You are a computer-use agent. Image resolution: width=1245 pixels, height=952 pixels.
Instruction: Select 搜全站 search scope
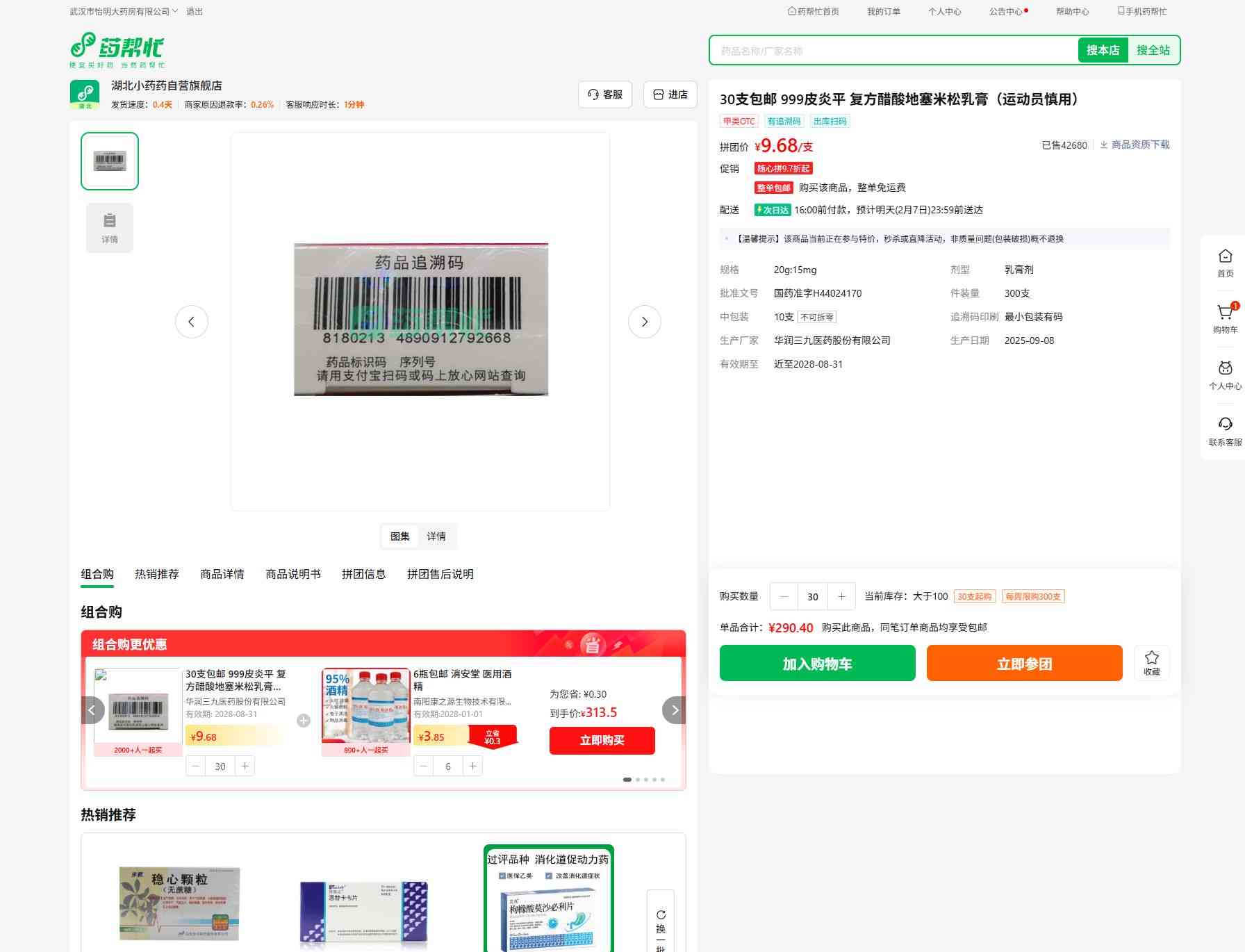pyautogui.click(x=1153, y=50)
